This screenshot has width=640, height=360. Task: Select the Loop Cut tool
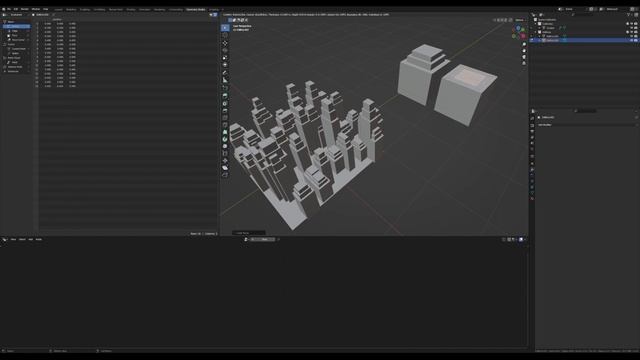[225, 118]
